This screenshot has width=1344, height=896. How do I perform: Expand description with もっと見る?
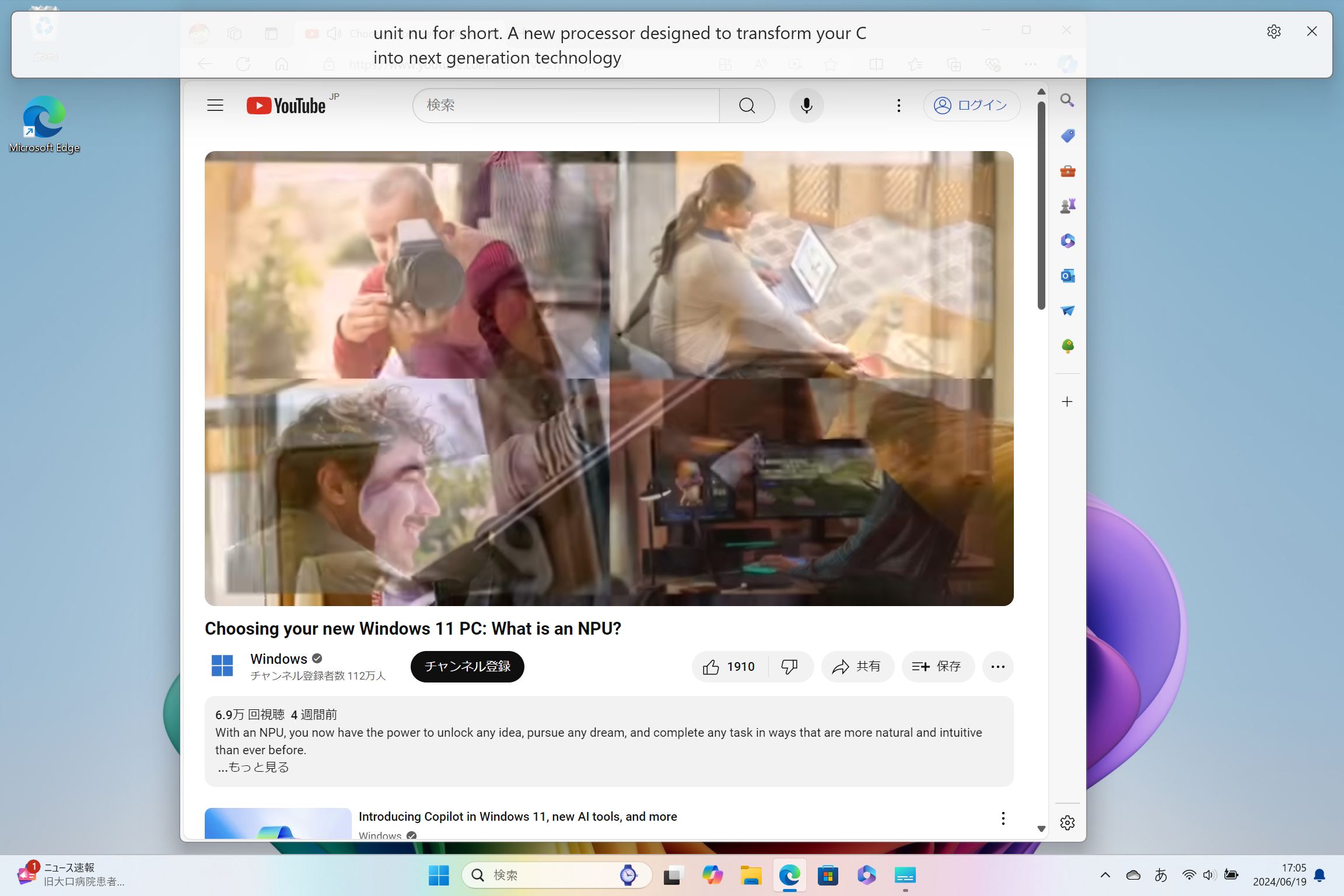(x=254, y=767)
